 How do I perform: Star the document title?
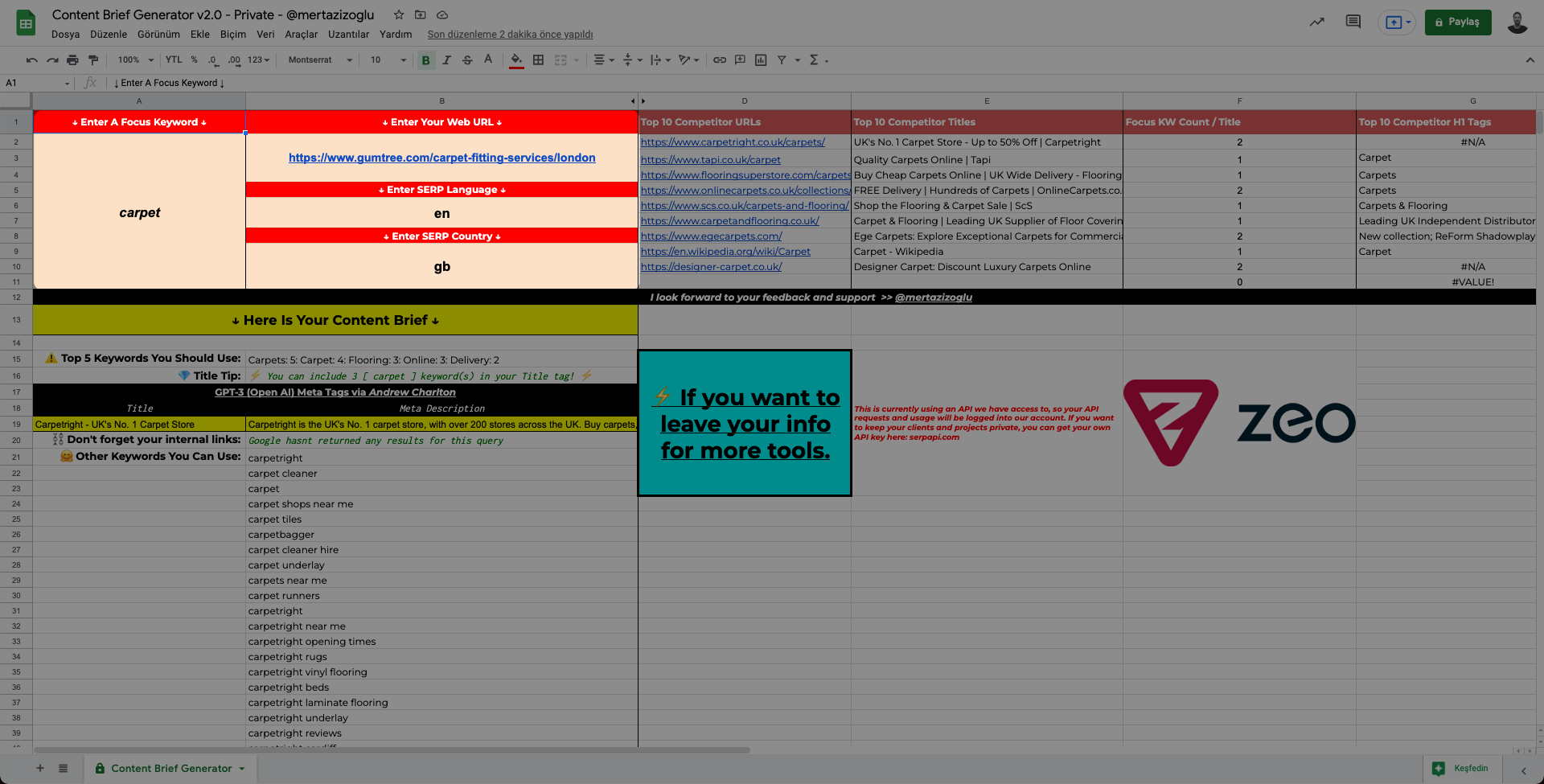point(399,14)
